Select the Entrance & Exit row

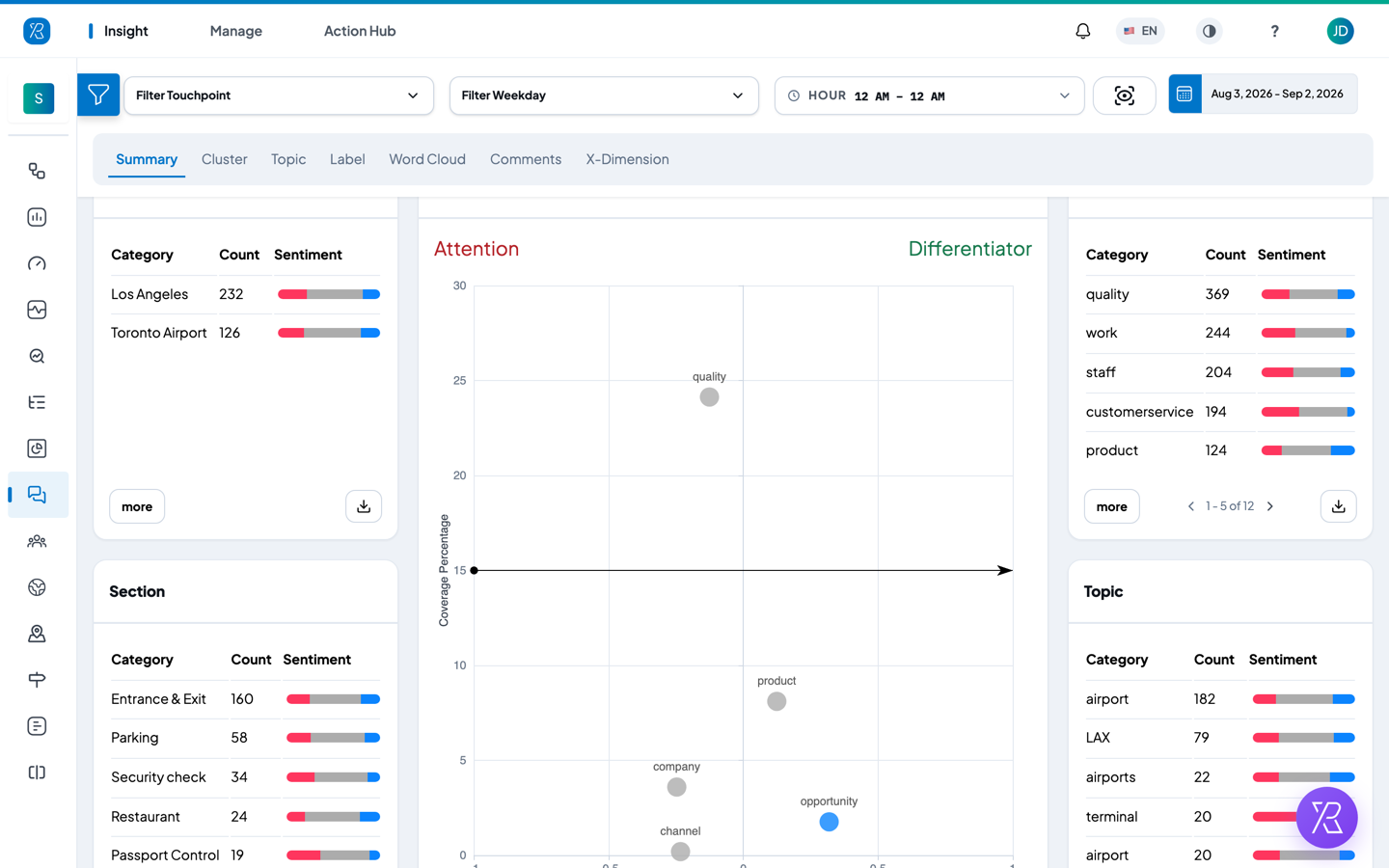(245, 699)
